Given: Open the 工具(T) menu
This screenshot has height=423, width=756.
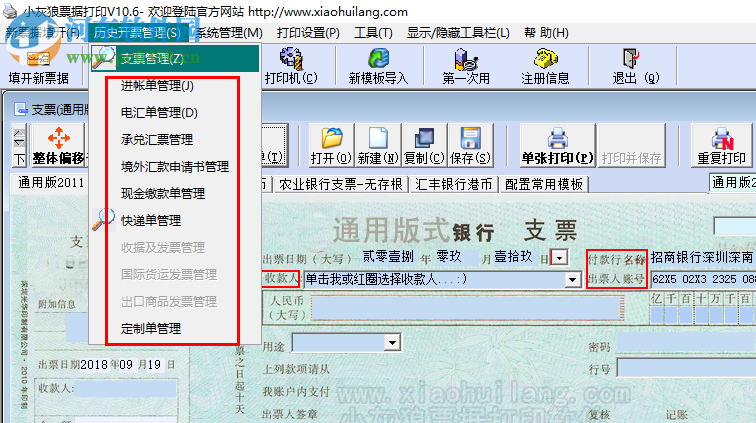Looking at the screenshot, I should (x=373, y=33).
